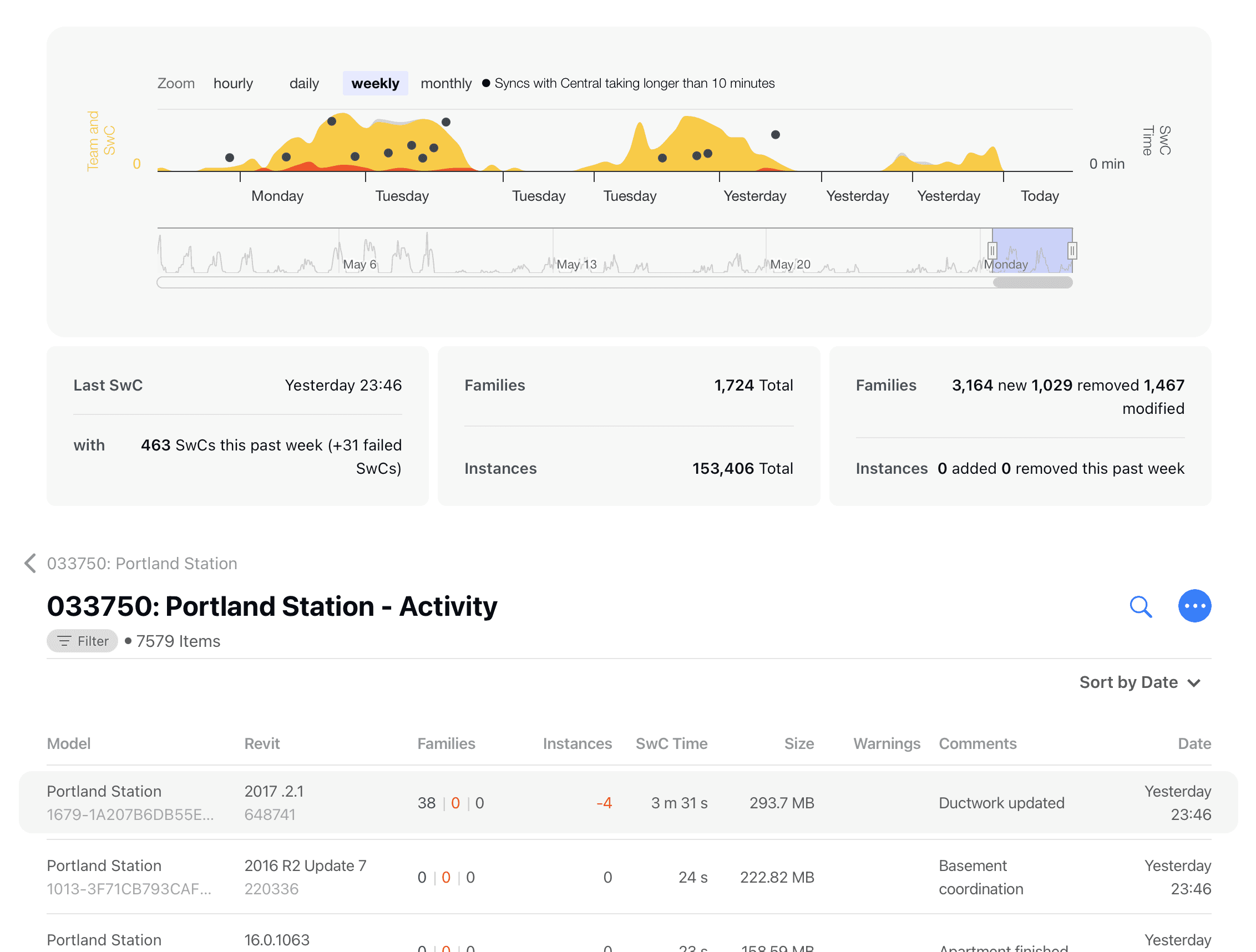Click left handle of timeline range selector

tap(992, 250)
